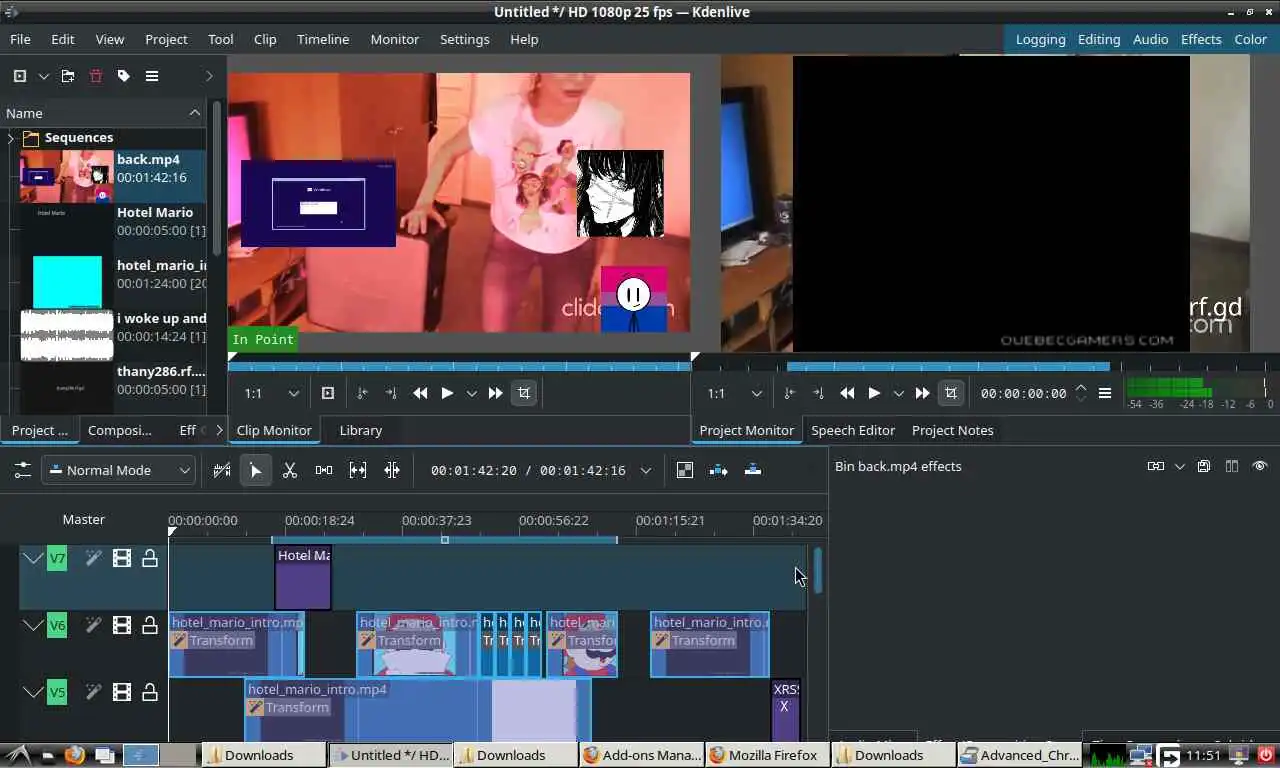Toggle lock on track V5
This screenshot has width=1280, height=768.
point(150,692)
